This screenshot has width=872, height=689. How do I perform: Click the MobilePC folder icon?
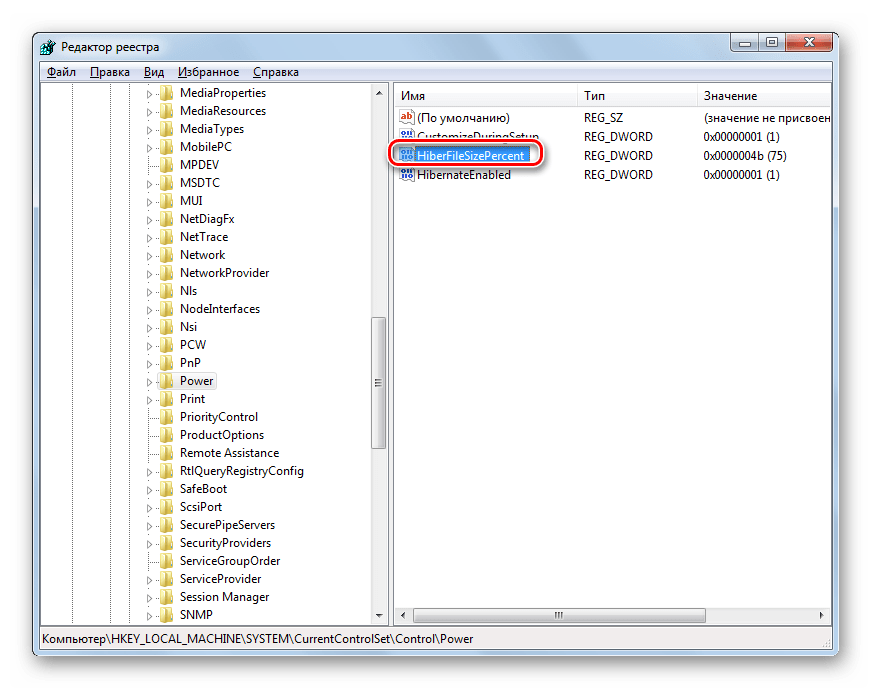166,147
